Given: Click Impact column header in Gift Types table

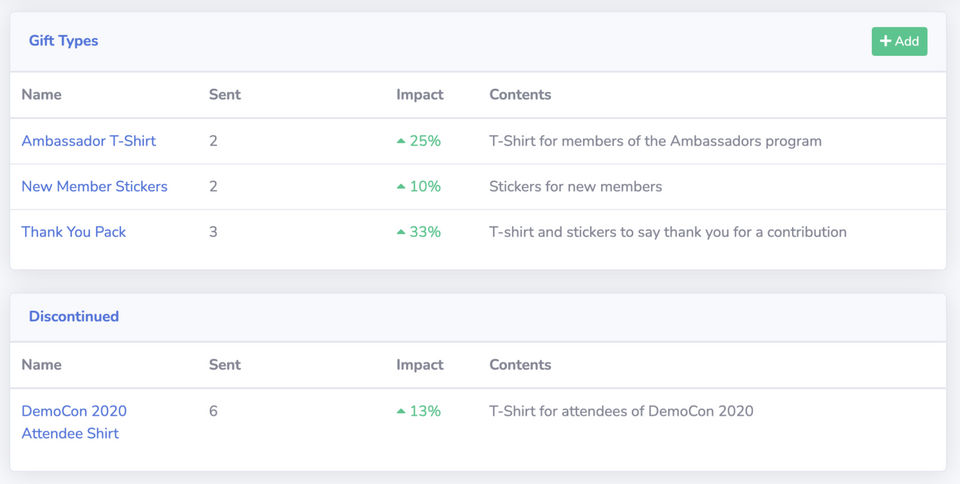Looking at the screenshot, I should pyautogui.click(x=420, y=95).
